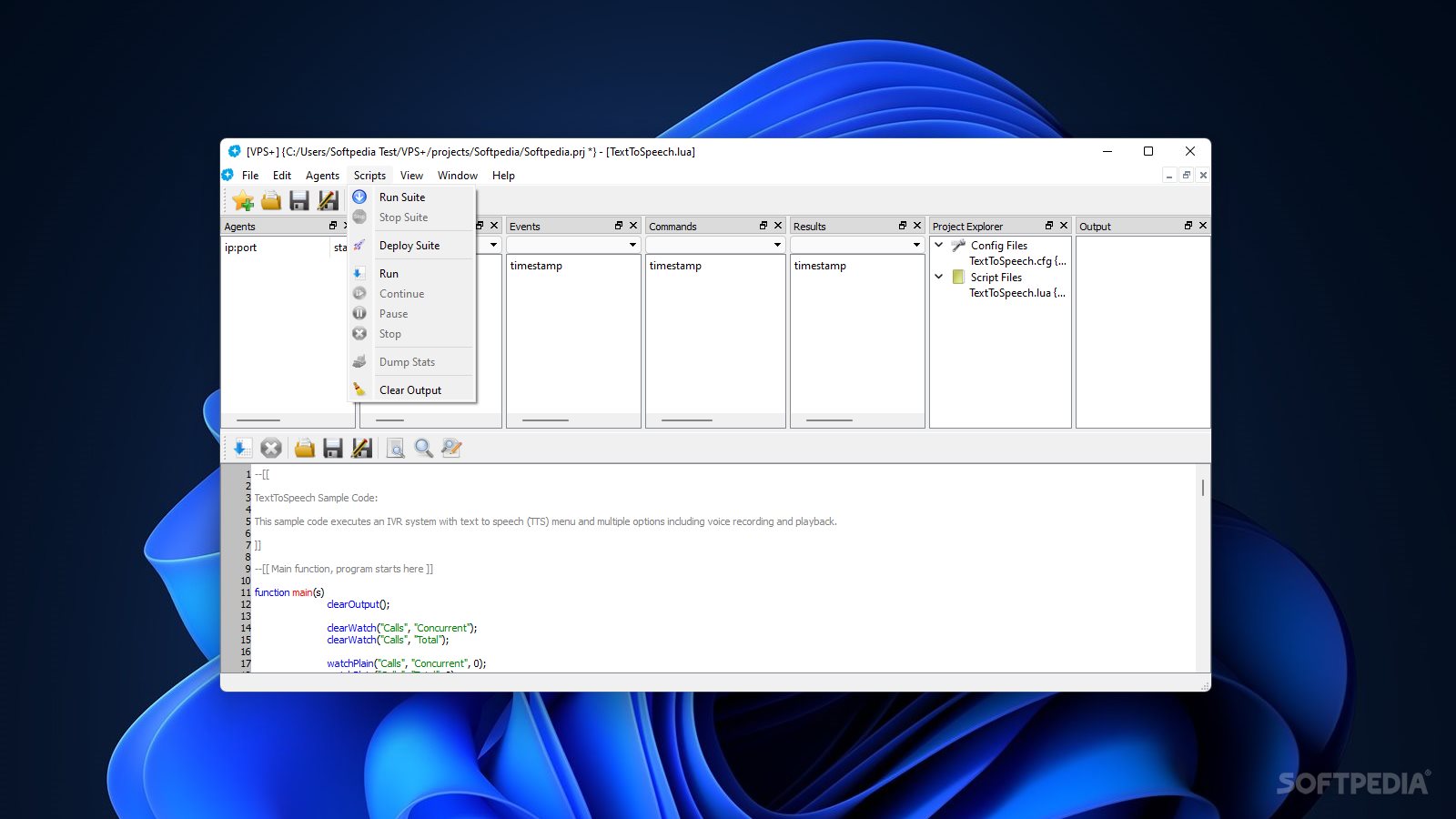Screen dimensions: 1456x819
Task: Collapse the Script Files tree node
Action: (x=939, y=277)
